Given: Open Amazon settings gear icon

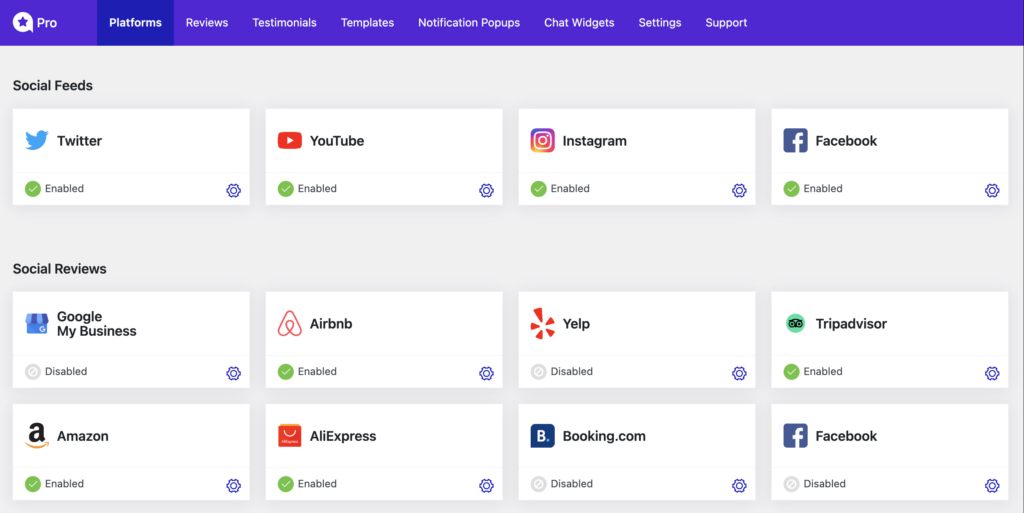Looking at the screenshot, I should 233,486.
